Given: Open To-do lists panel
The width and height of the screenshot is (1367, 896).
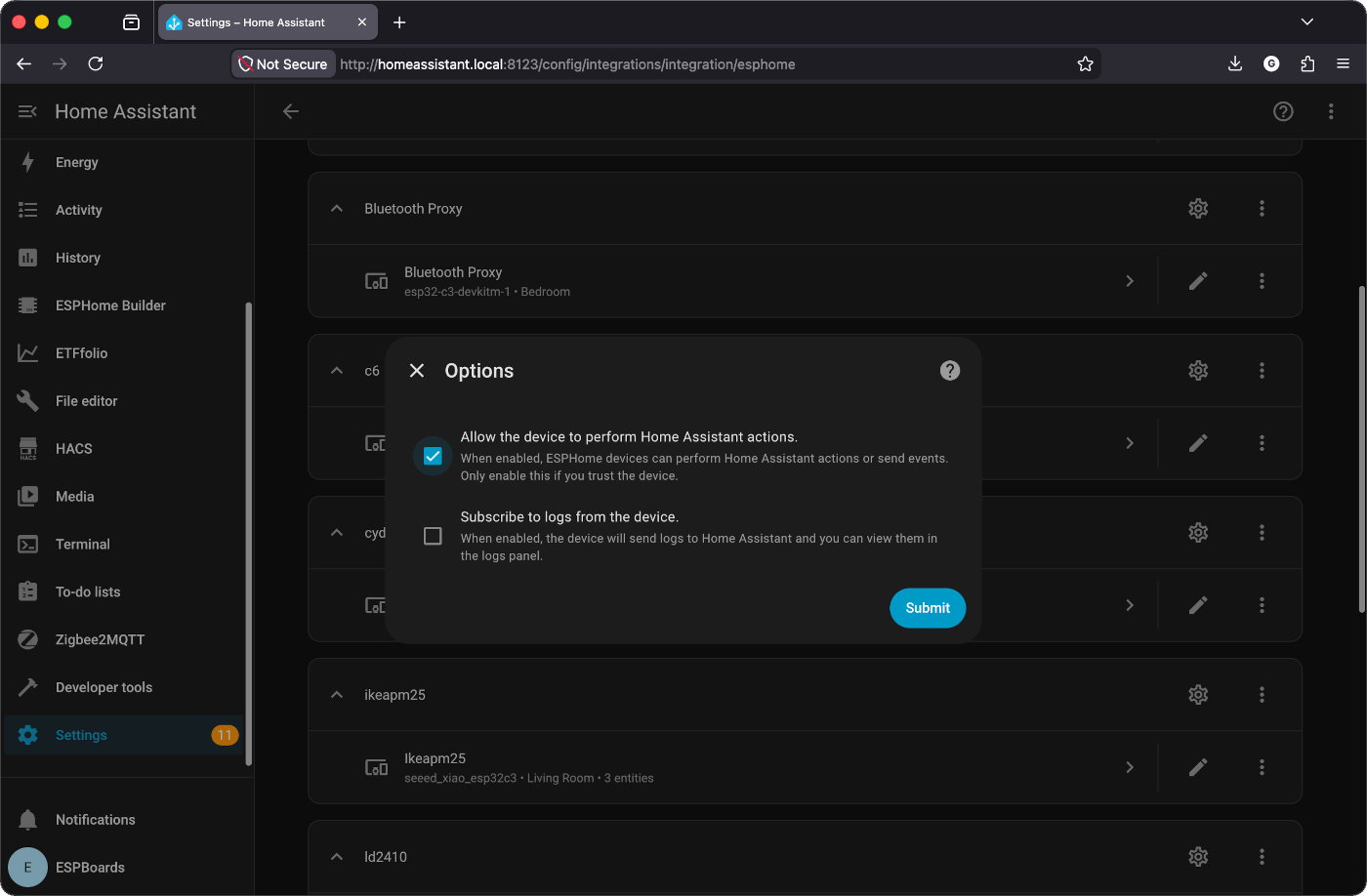Looking at the screenshot, I should point(123,592).
